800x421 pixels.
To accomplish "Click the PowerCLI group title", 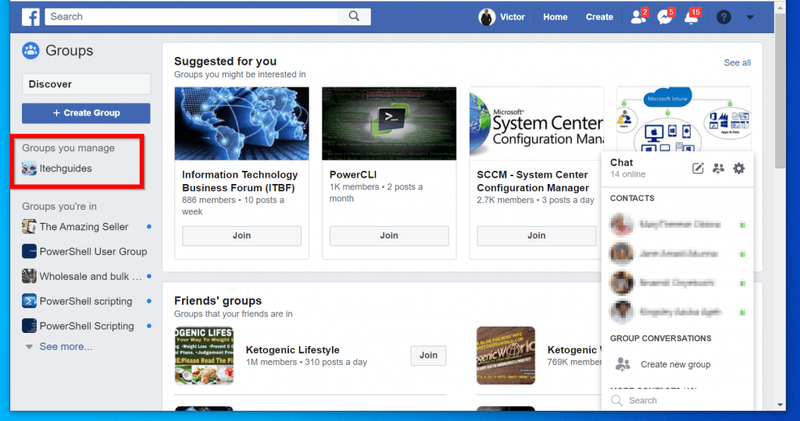I will click(x=353, y=175).
